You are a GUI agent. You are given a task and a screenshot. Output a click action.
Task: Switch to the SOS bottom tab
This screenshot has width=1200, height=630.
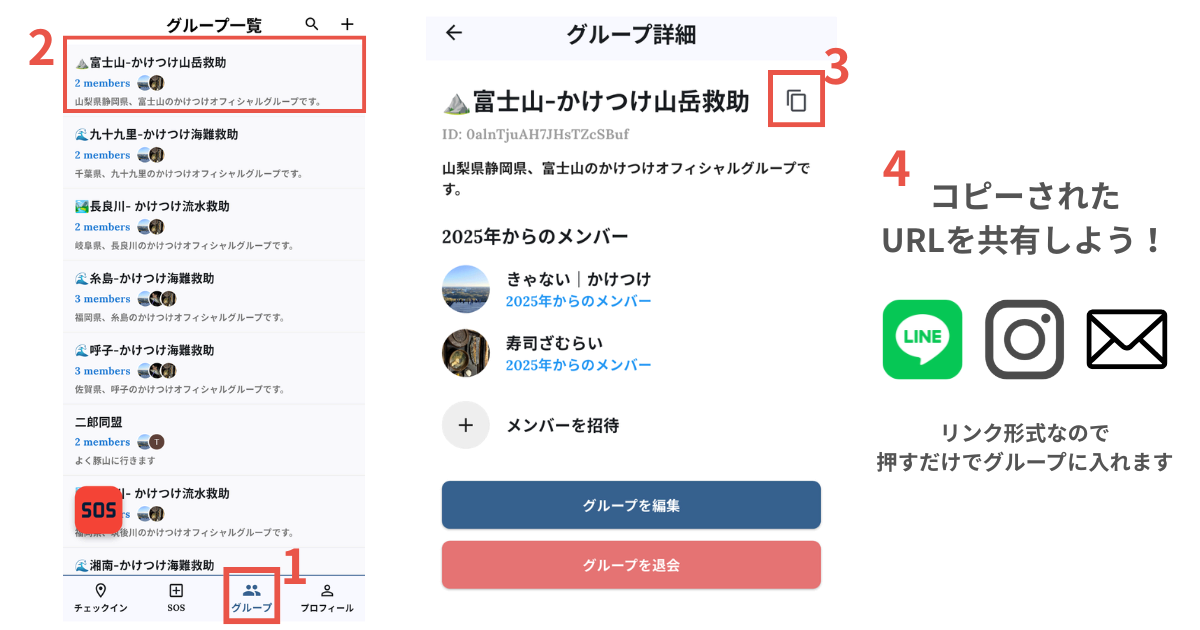point(176,598)
